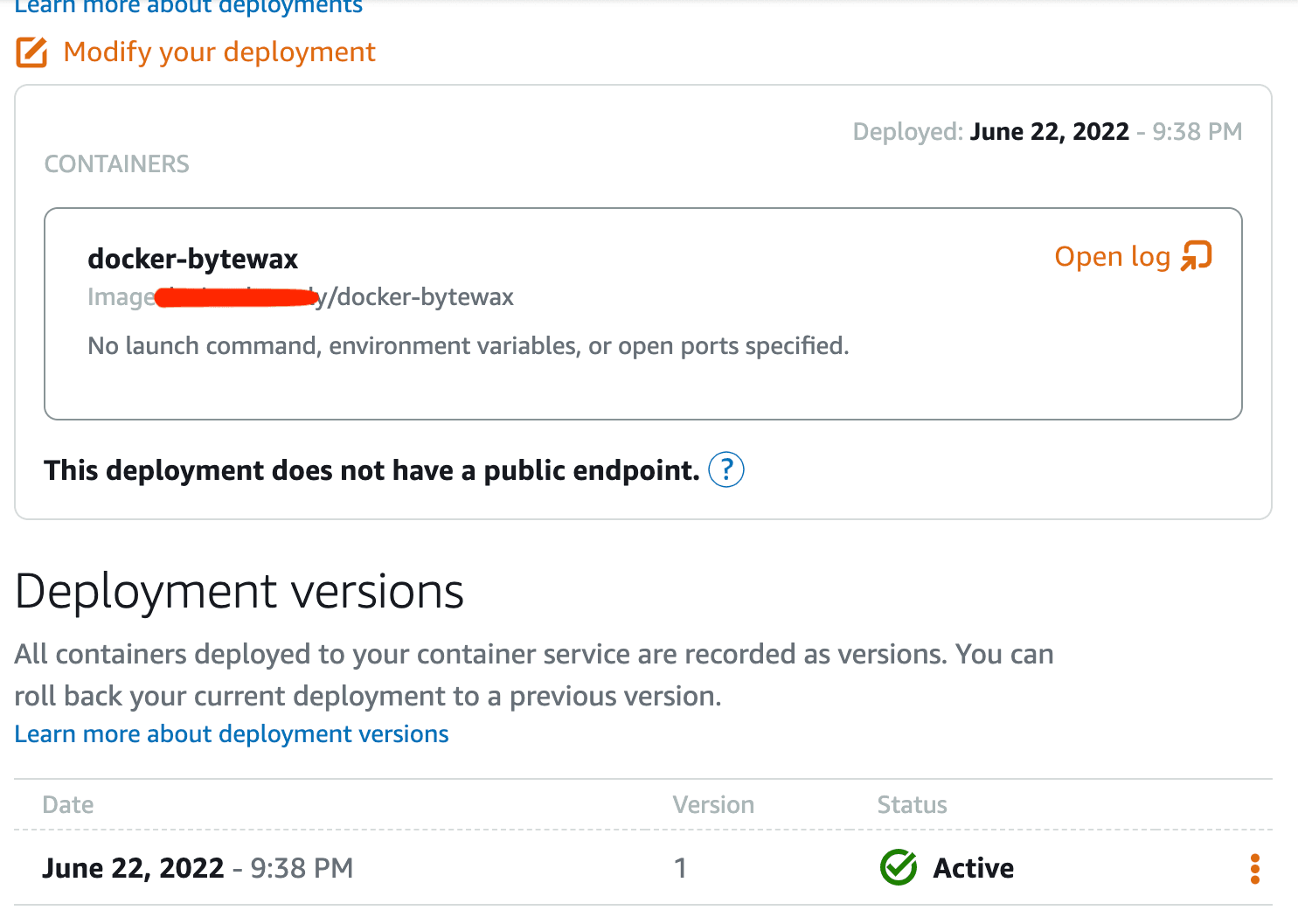
Task: Open the three-dot actions menu for version 1
Action: click(1254, 869)
